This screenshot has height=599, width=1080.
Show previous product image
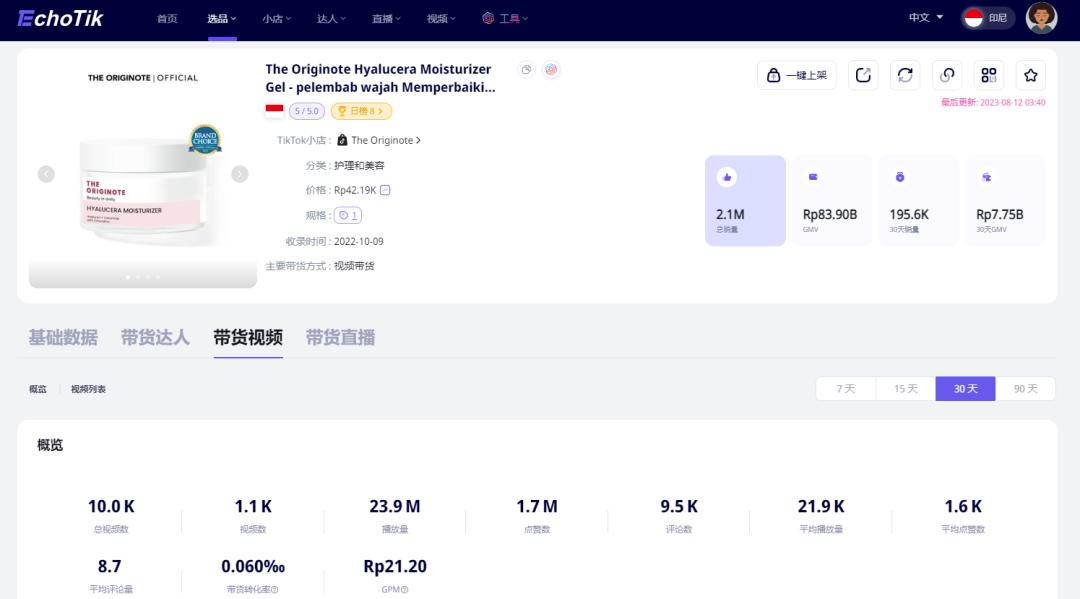tap(46, 174)
